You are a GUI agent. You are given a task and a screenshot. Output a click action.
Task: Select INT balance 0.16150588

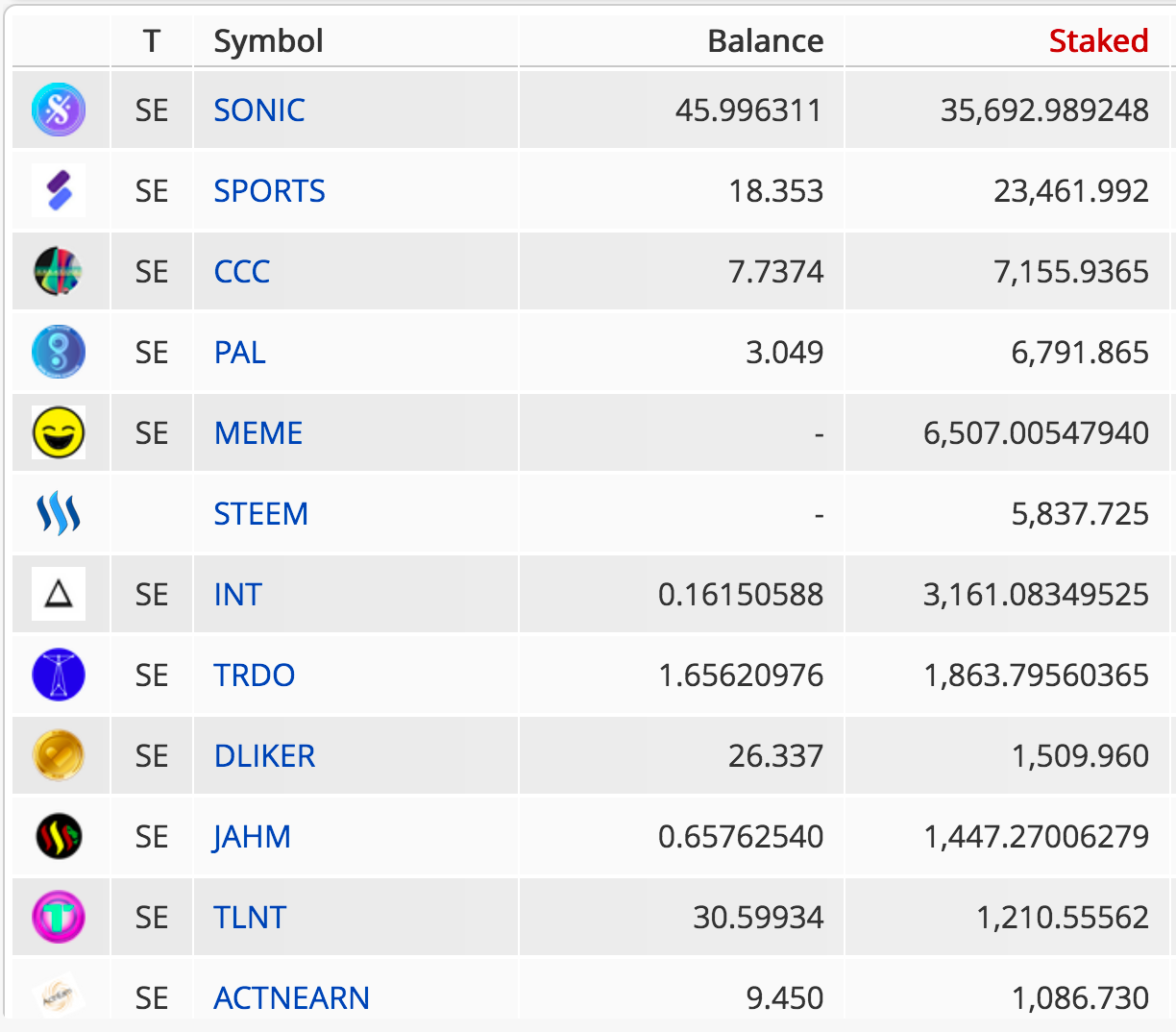[740, 595]
